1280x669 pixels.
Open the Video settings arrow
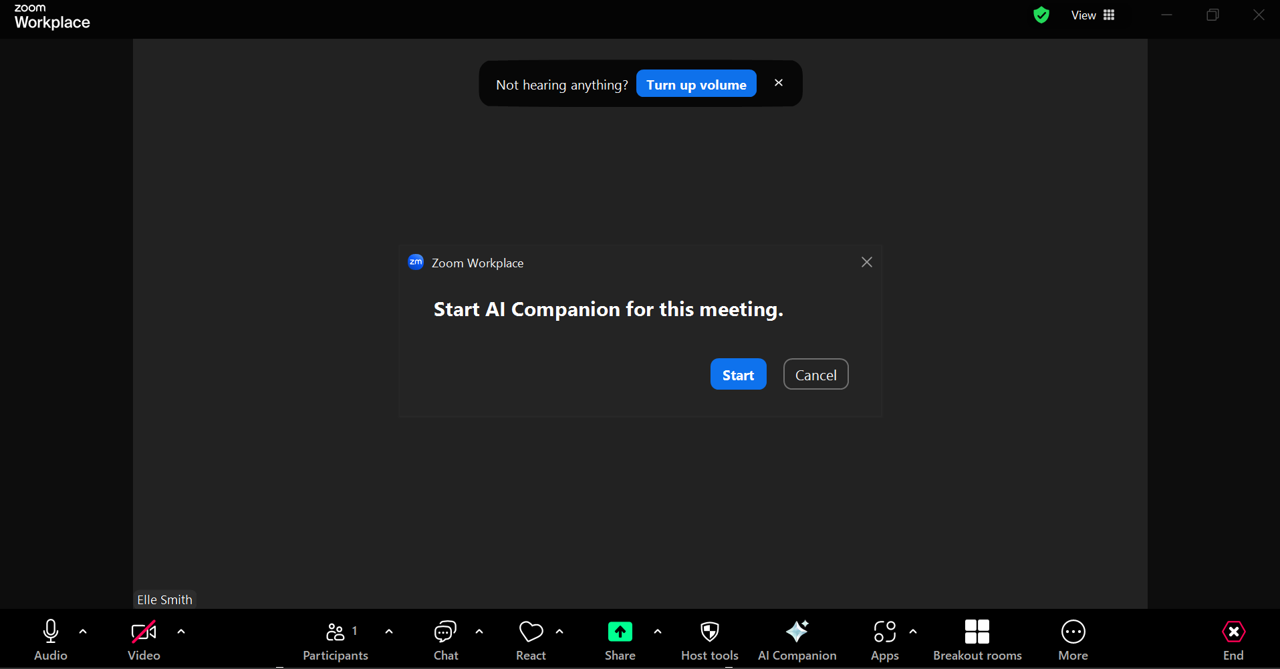(x=181, y=632)
